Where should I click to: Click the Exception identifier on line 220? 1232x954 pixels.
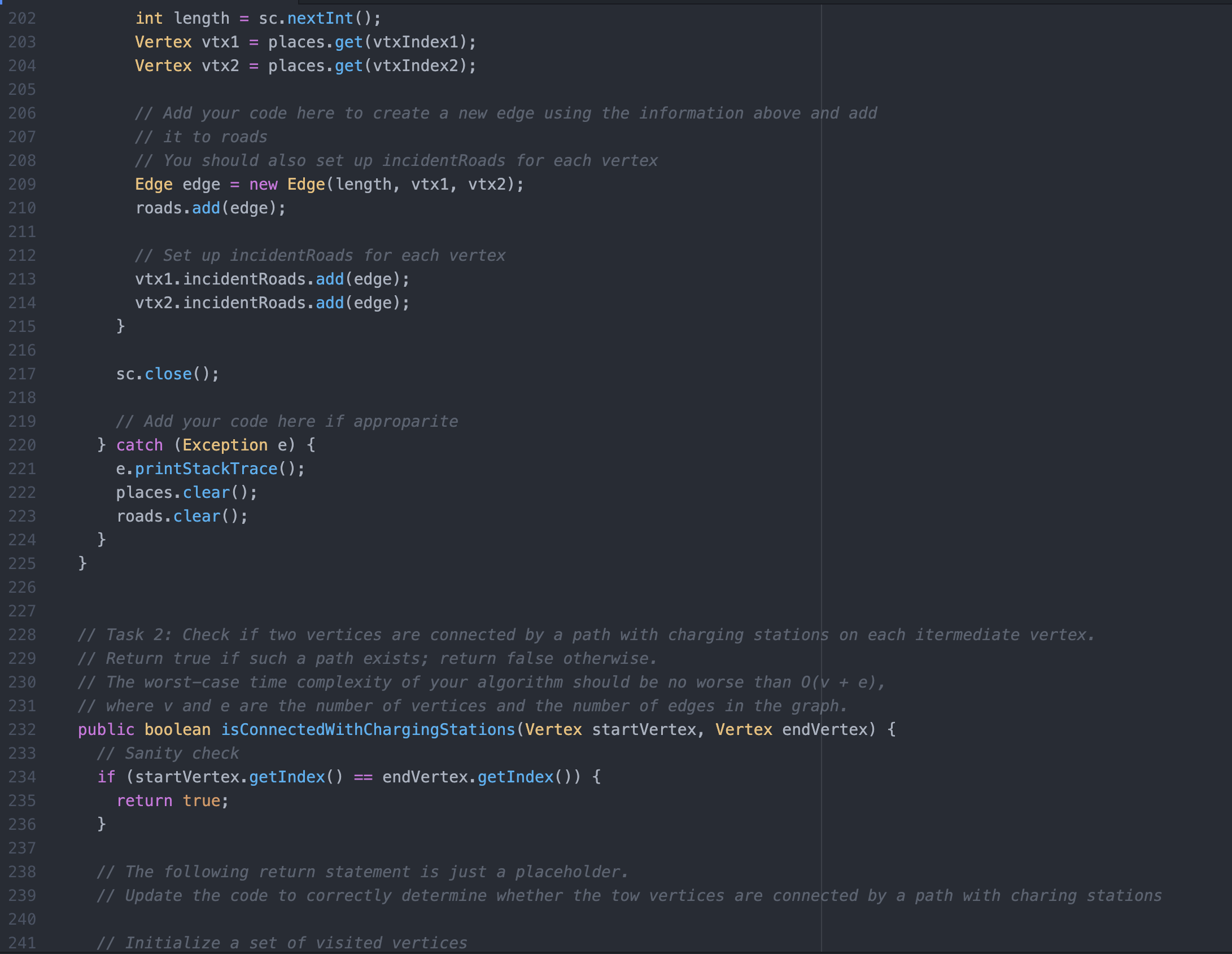click(x=225, y=445)
